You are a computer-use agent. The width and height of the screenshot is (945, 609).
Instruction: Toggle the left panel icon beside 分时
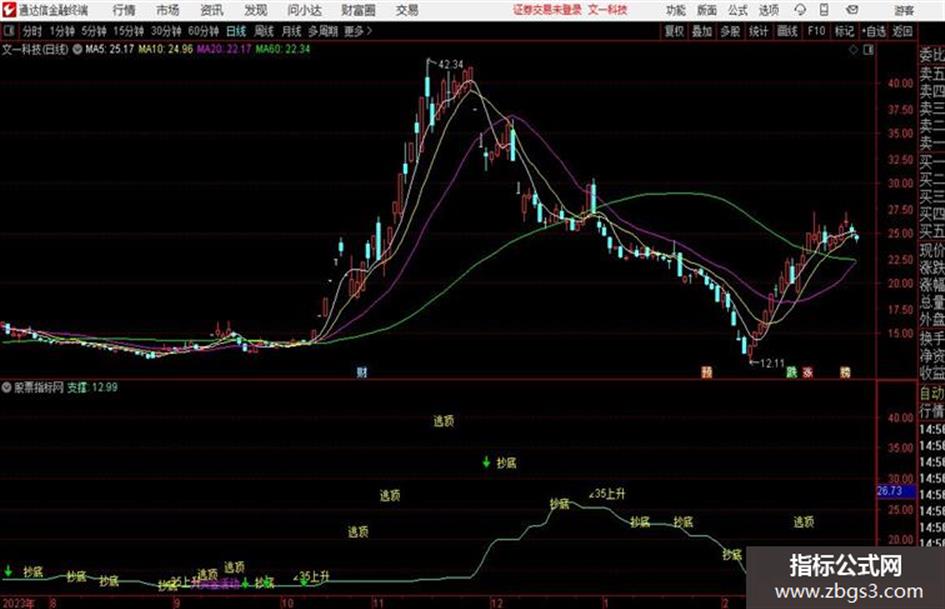[x=9, y=31]
